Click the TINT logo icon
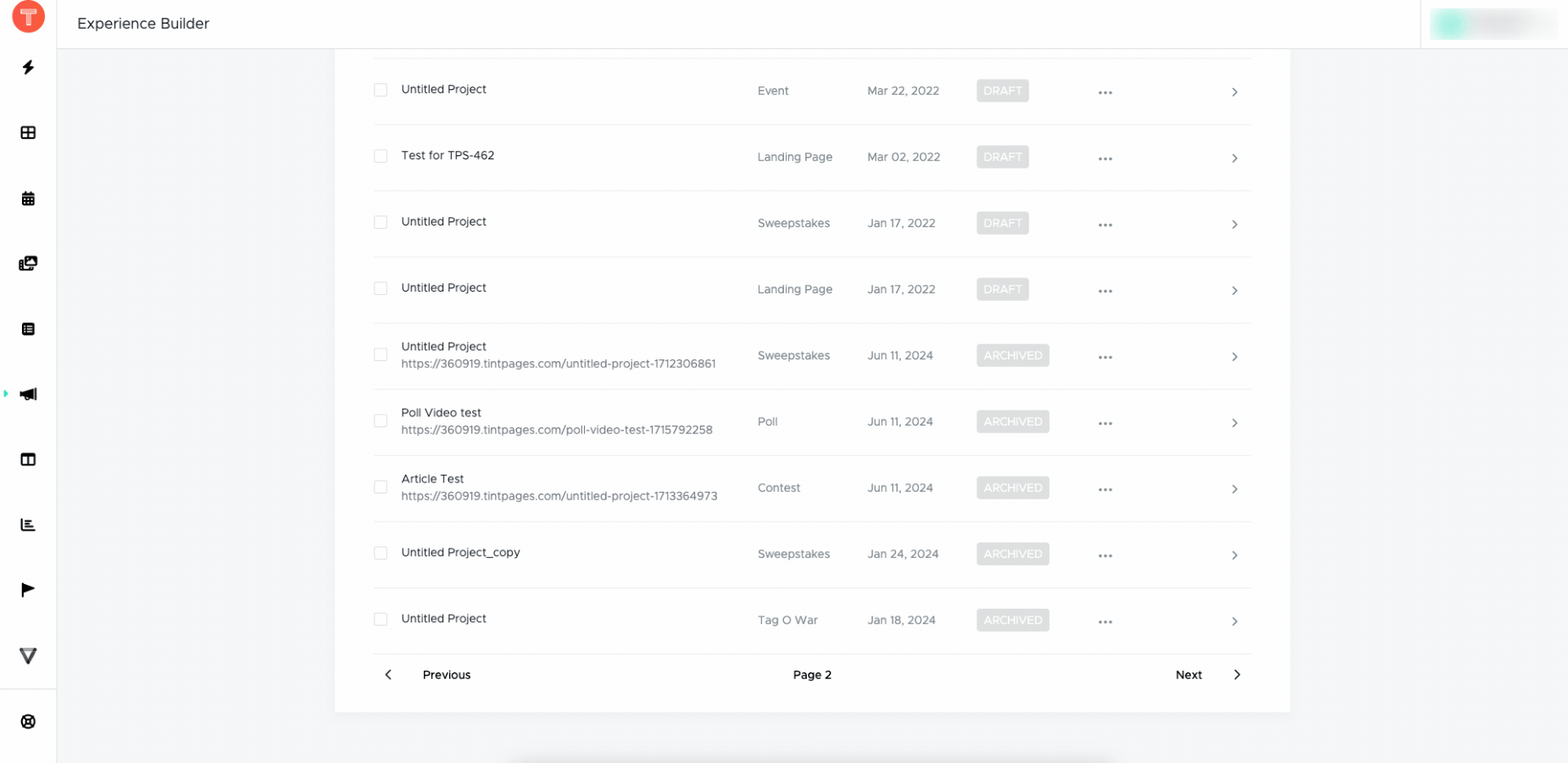The image size is (1568, 763). click(x=28, y=16)
